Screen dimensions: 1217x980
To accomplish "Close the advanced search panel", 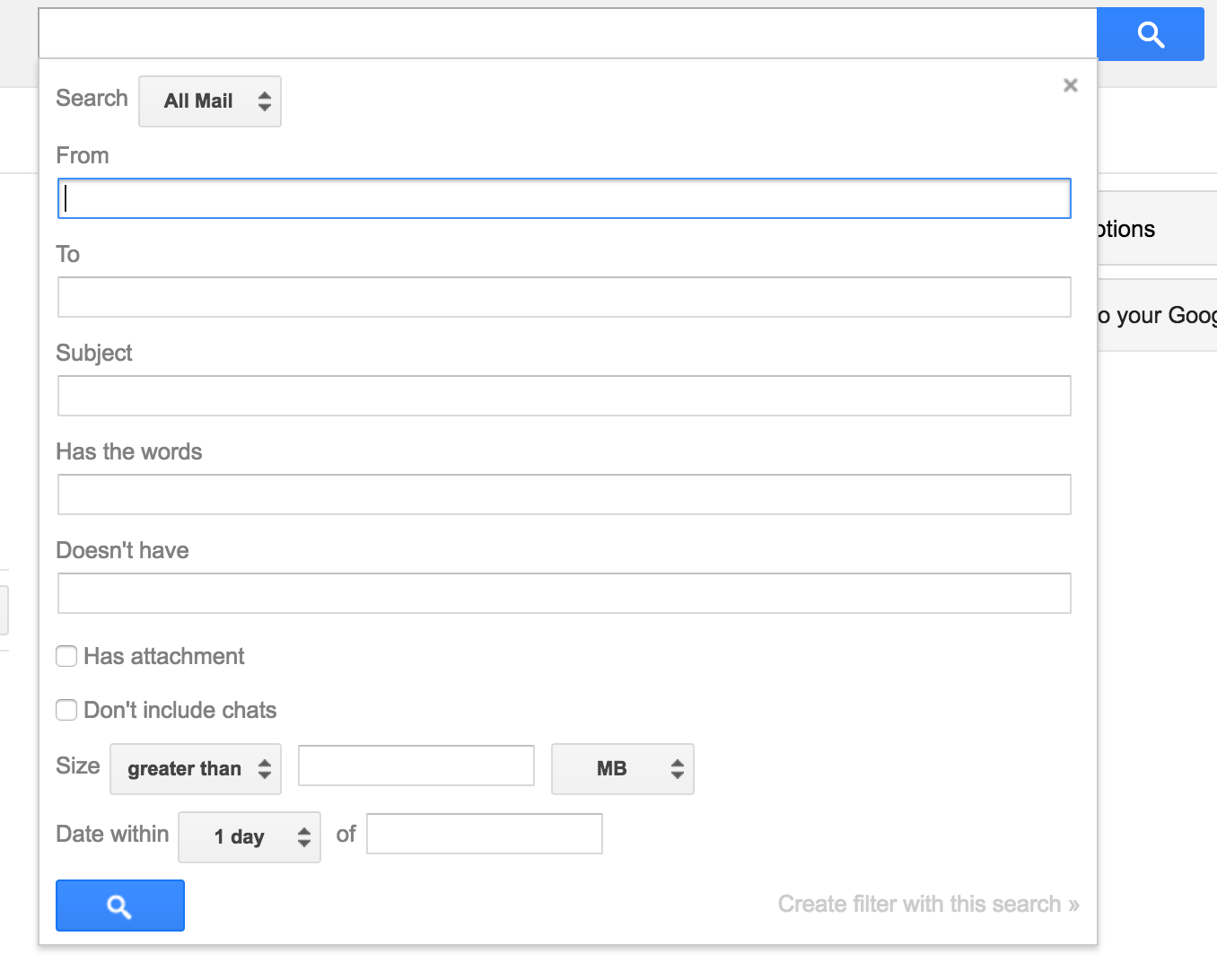I will point(1070,85).
